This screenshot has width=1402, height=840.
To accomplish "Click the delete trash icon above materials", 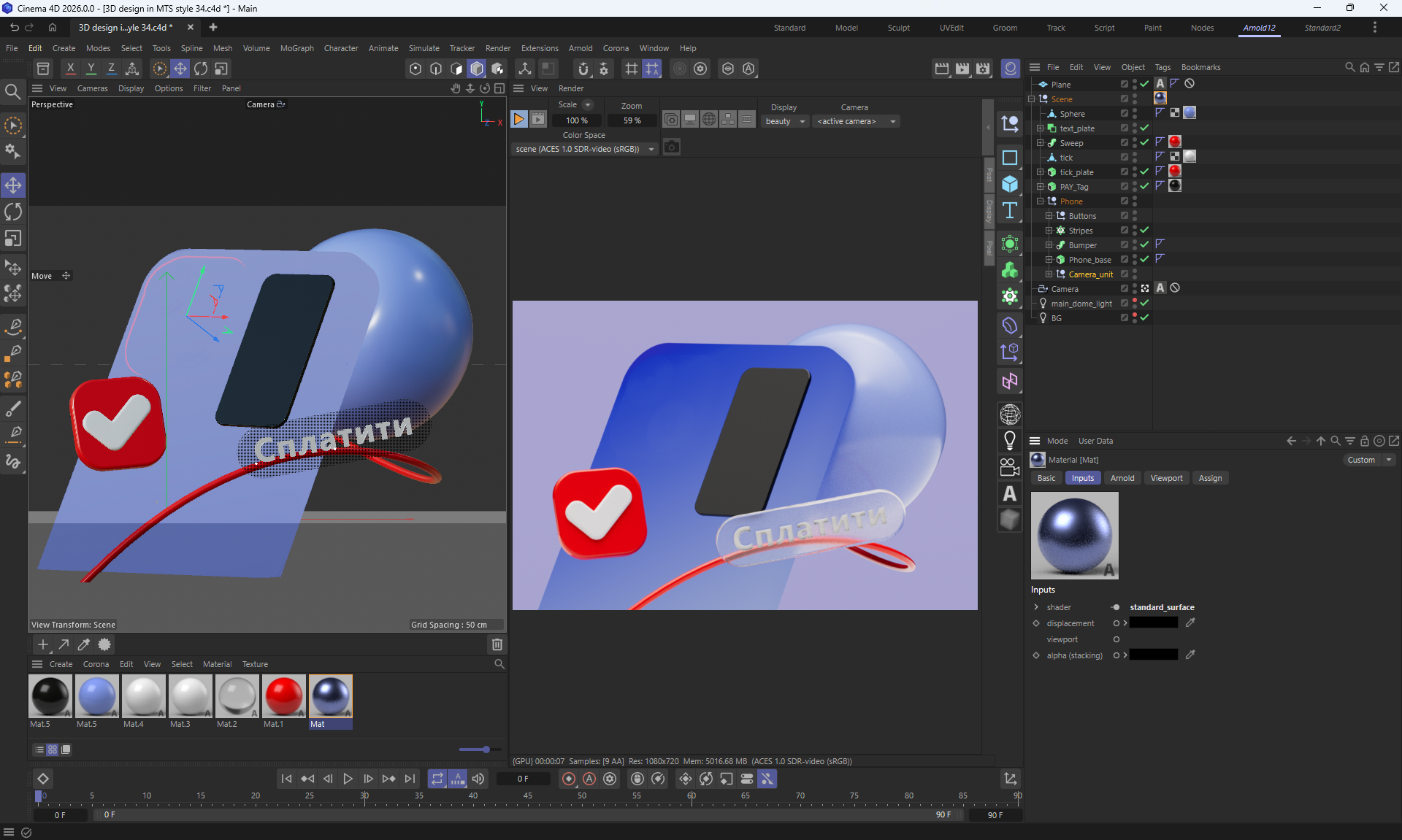I will [x=497, y=644].
